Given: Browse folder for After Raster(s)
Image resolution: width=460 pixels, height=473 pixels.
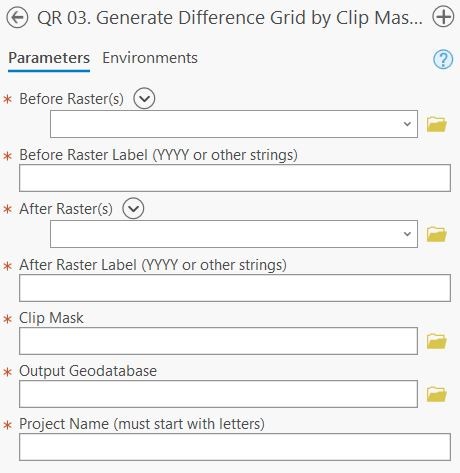Looking at the screenshot, I should click(x=437, y=234).
